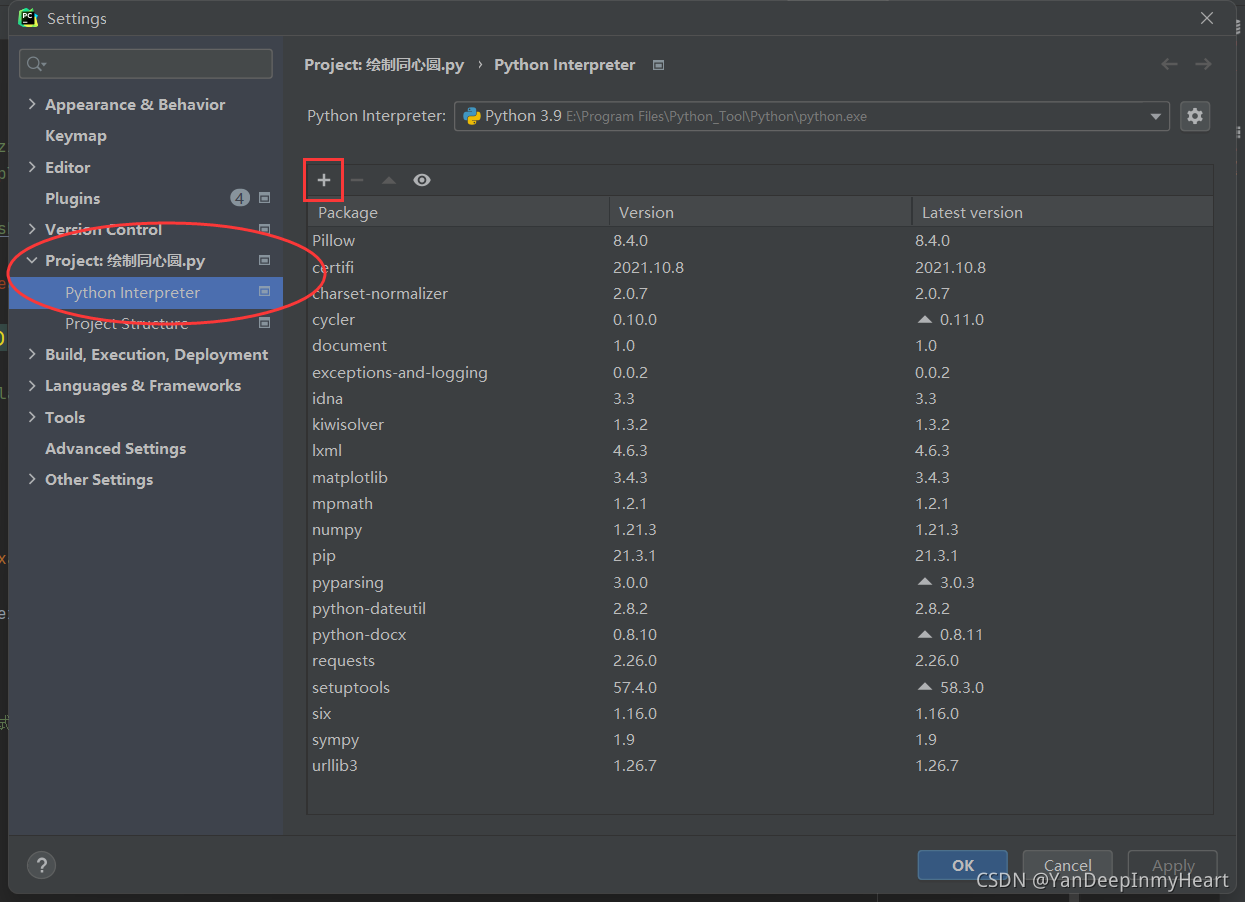
Task: Expand the Editor settings section
Action: (32, 167)
